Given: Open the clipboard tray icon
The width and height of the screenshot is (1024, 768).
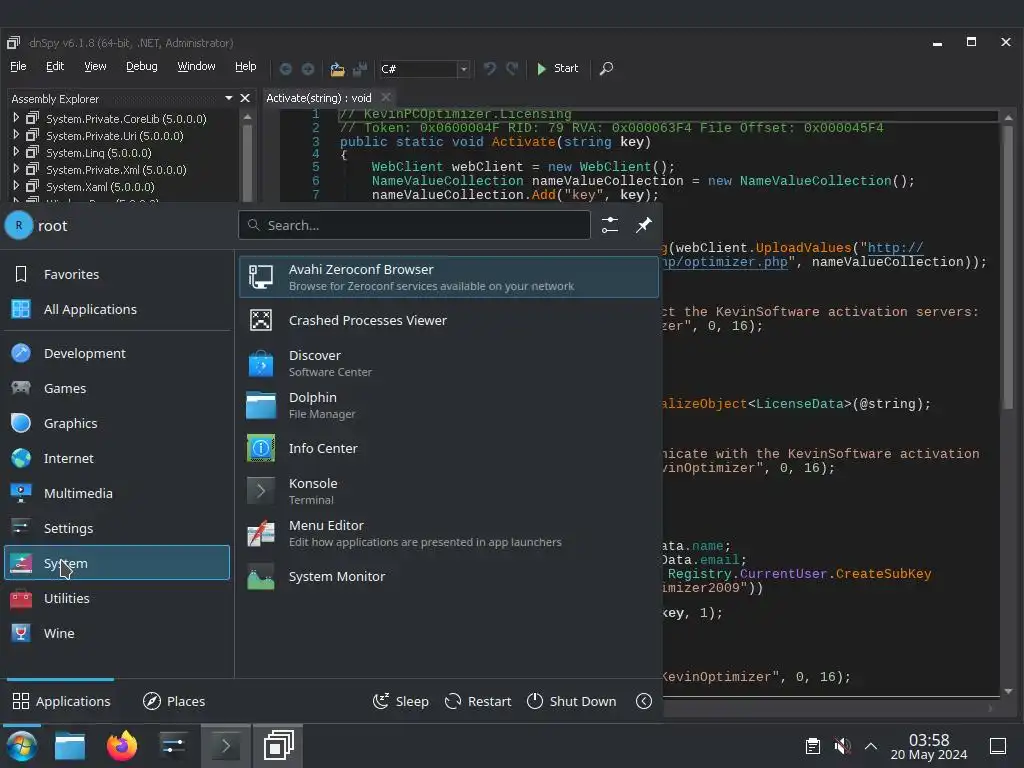Looking at the screenshot, I should (813, 746).
